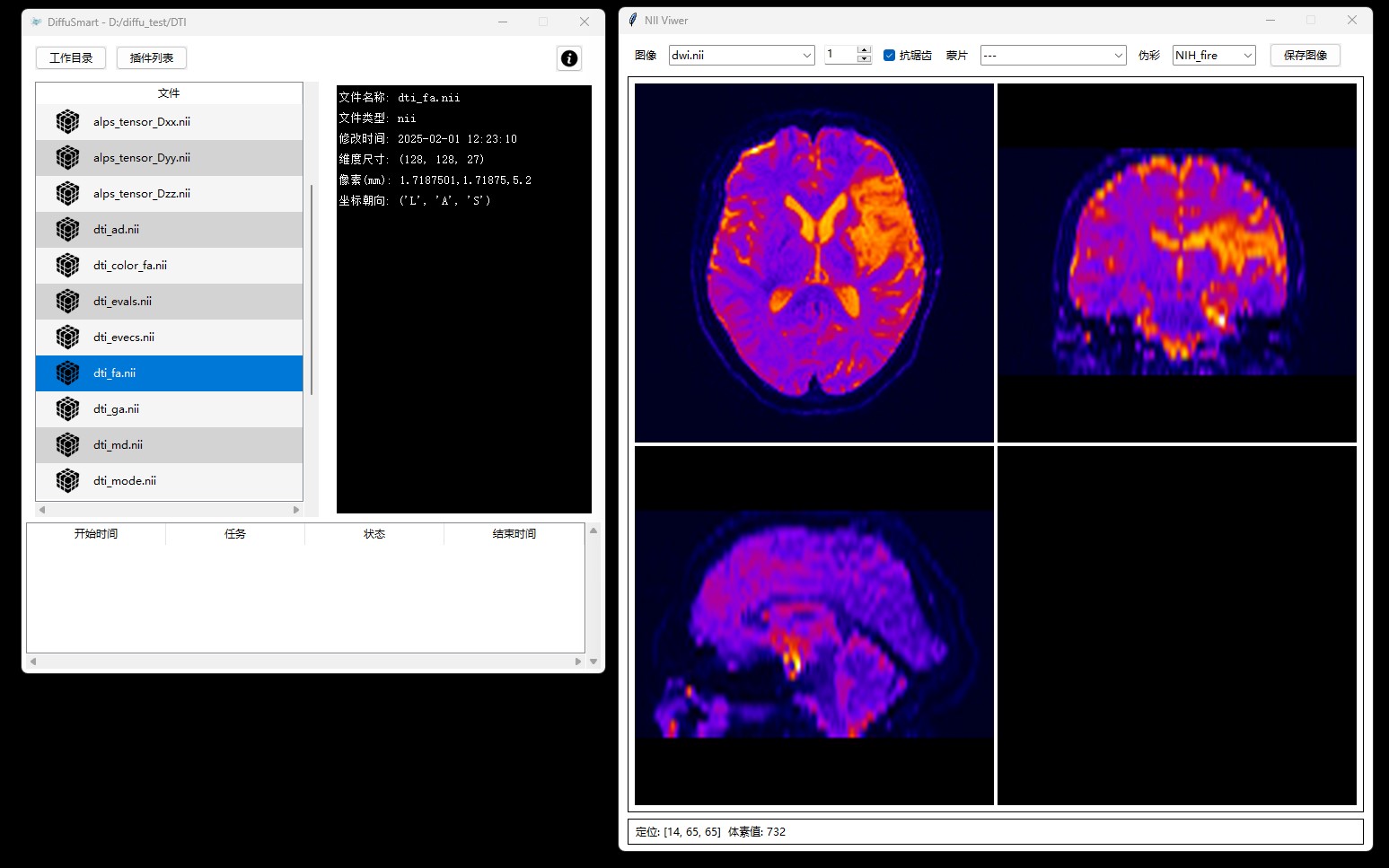
Task: Click the 状态 column header
Action: pos(374,534)
